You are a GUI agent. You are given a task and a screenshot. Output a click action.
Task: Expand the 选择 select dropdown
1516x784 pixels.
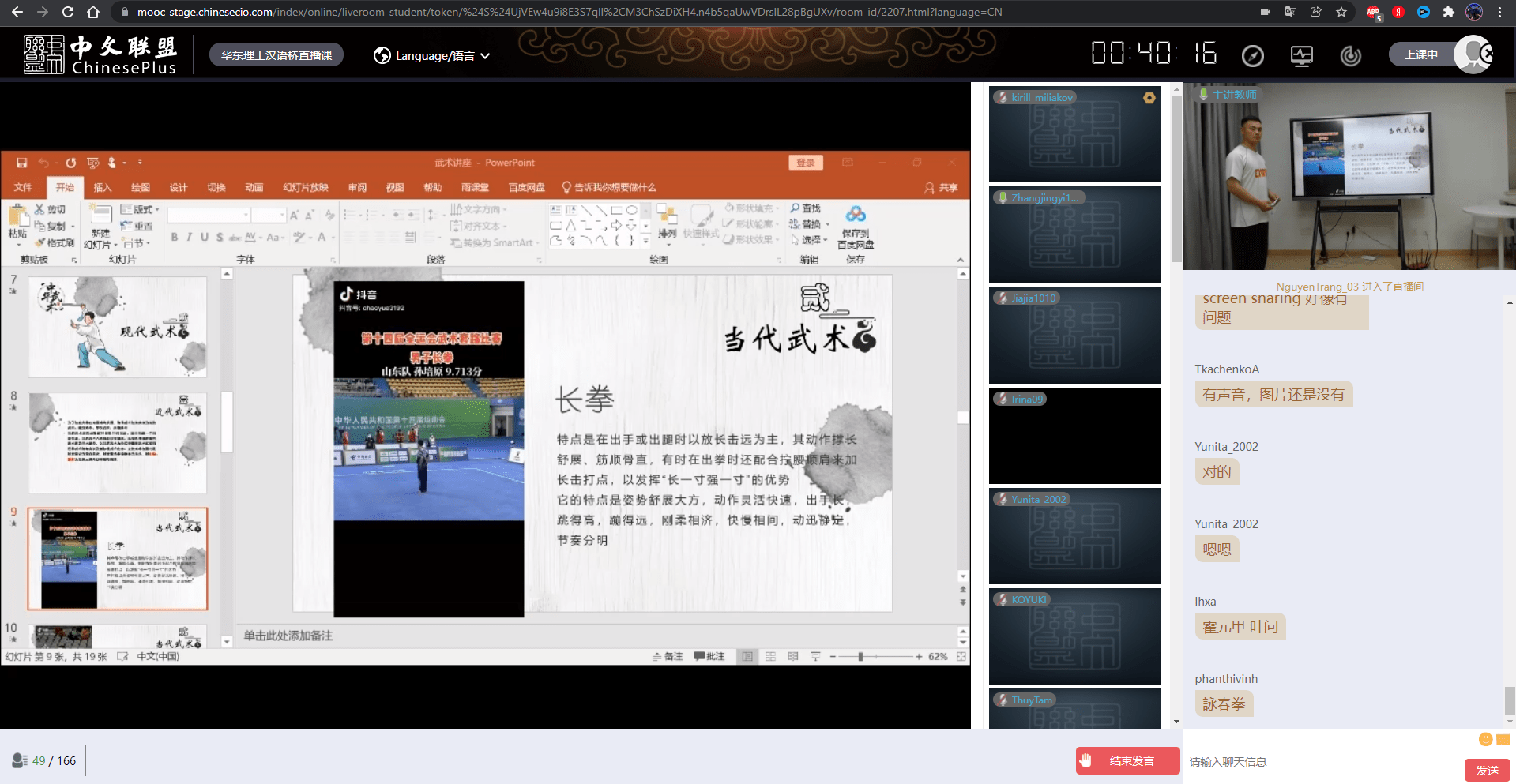[x=809, y=240]
